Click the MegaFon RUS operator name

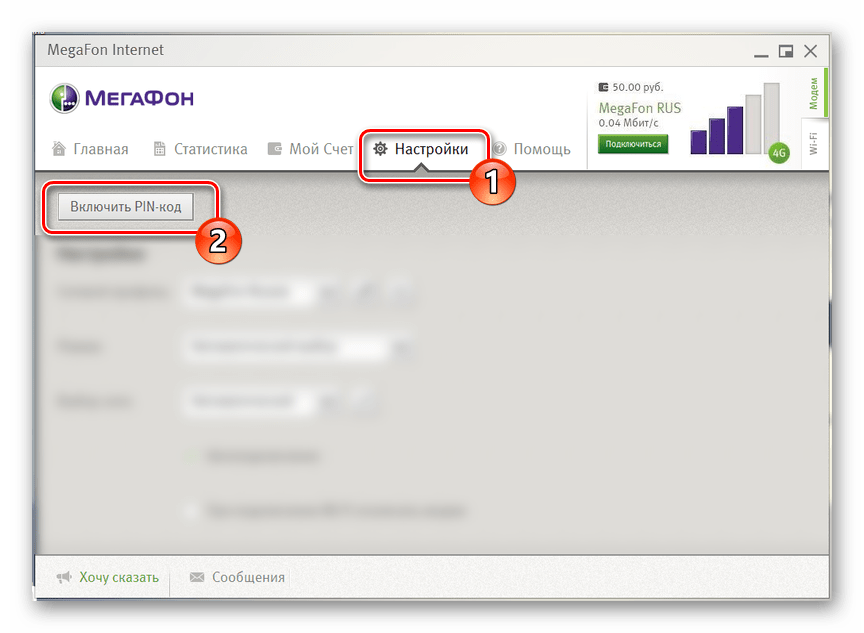point(640,107)
